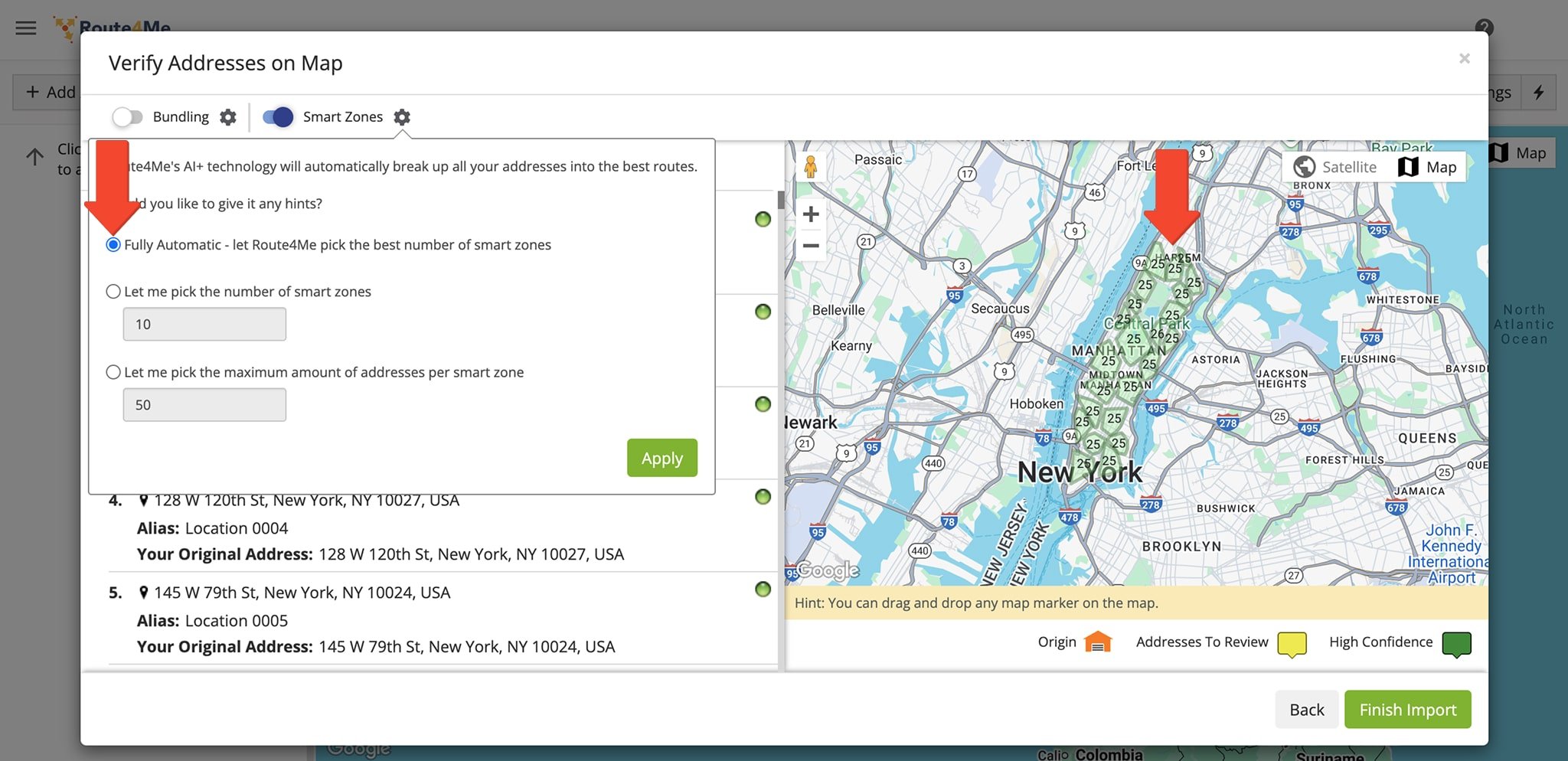Switch to Map view in dialog map
Viewport: 1568px width, 761px height.
point(1427,167)
